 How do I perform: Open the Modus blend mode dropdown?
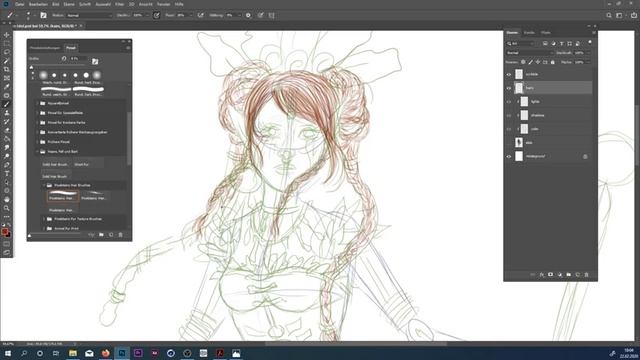pyautogui.click(x=89, y=15)
